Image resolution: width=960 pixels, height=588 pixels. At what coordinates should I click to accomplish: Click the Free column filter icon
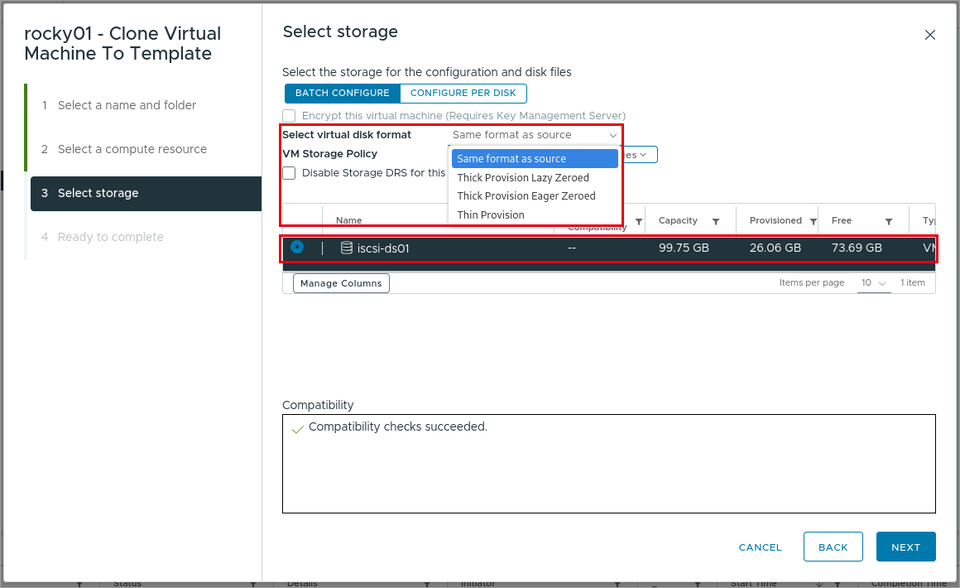(x=888, y=222)
